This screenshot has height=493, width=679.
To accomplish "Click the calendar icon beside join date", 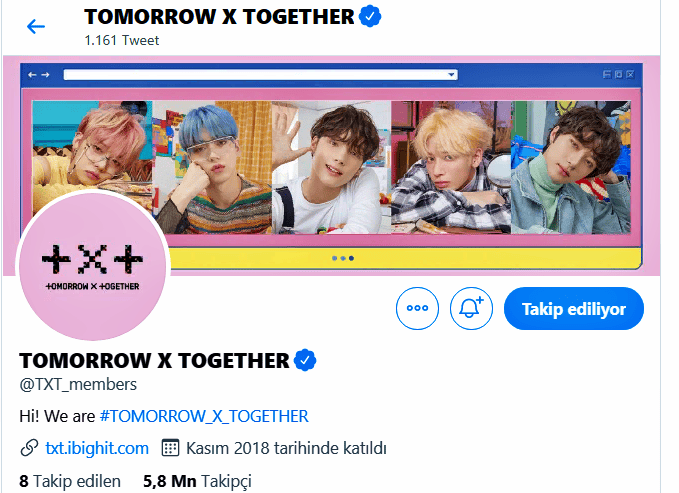I will [170, 448].
